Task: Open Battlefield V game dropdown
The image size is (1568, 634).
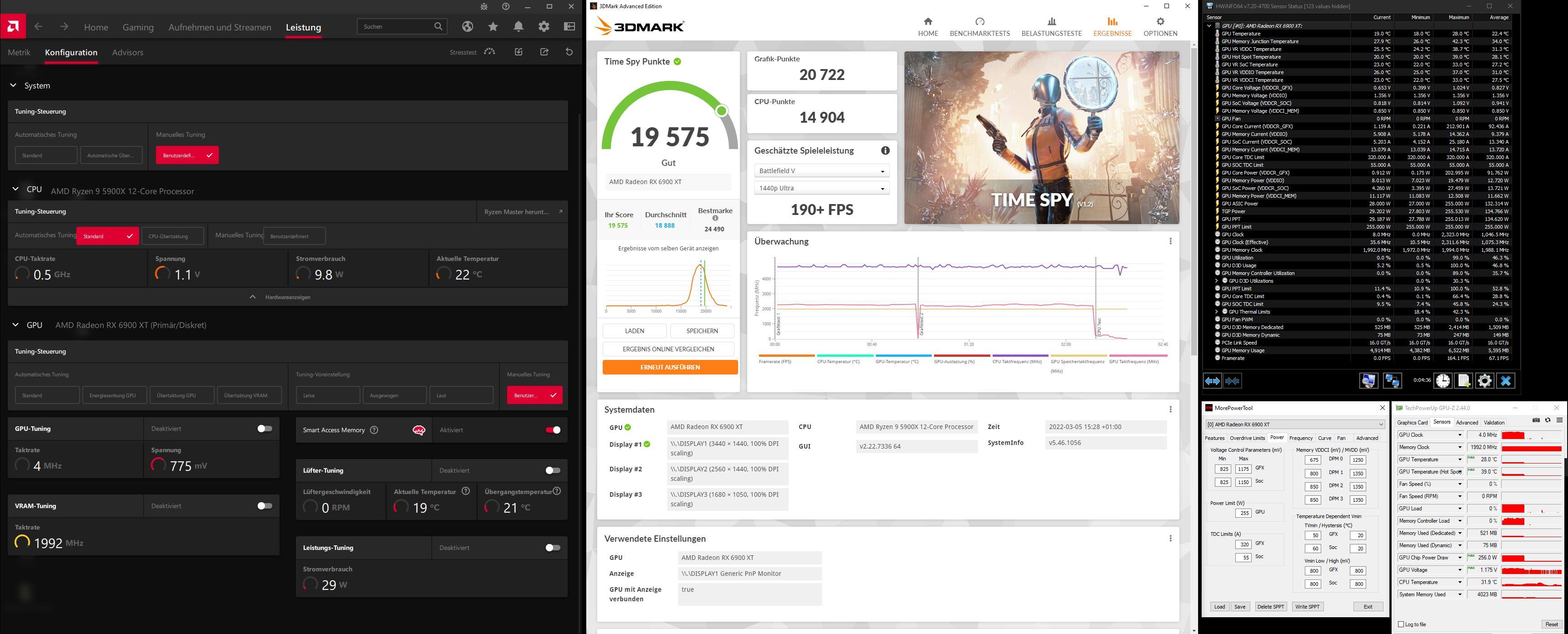Action: click(822, 171)
